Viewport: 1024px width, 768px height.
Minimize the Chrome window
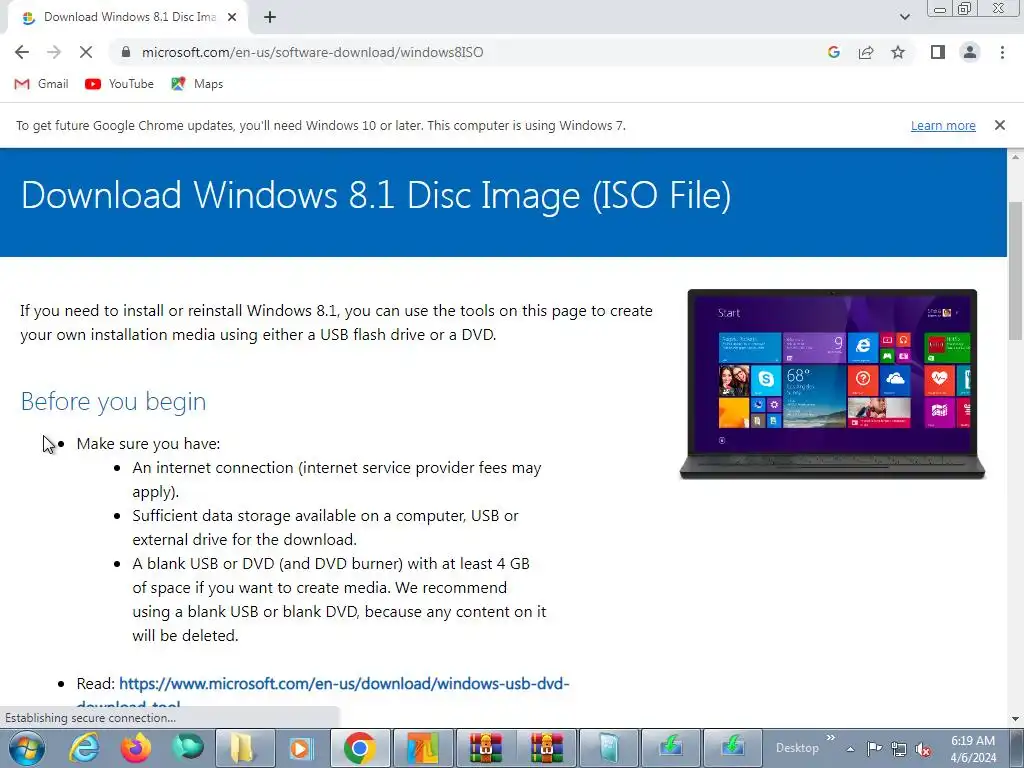940,8
